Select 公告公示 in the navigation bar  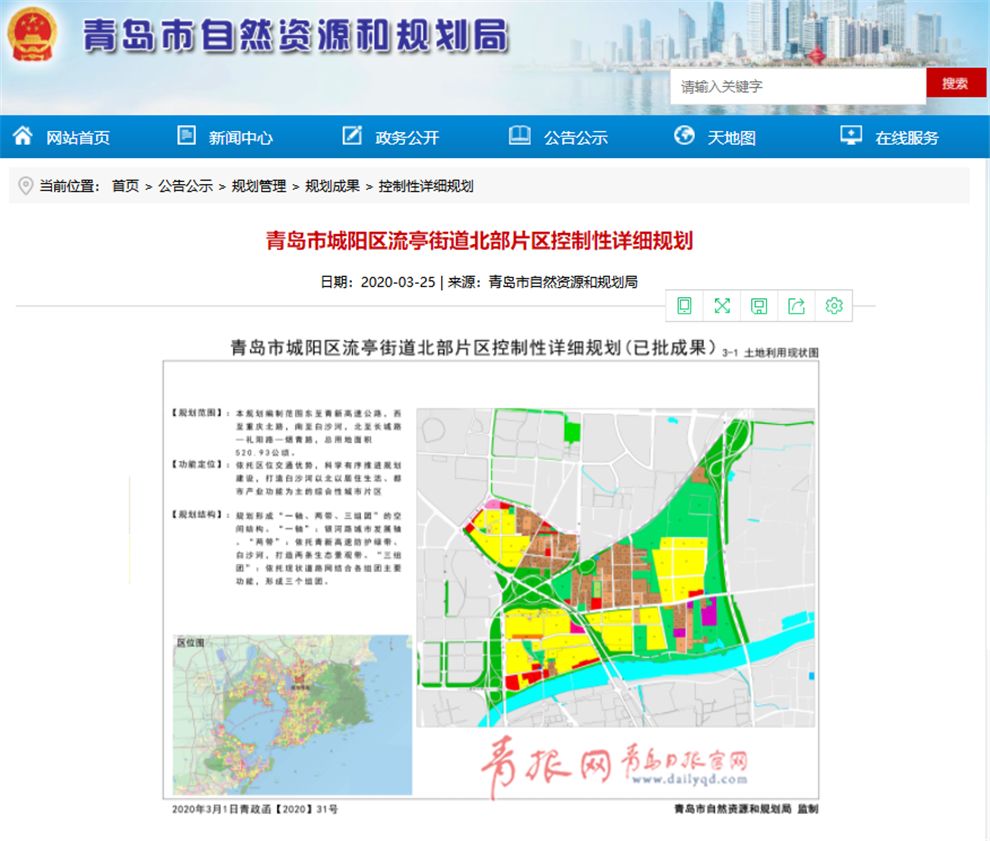click(576, 138)
